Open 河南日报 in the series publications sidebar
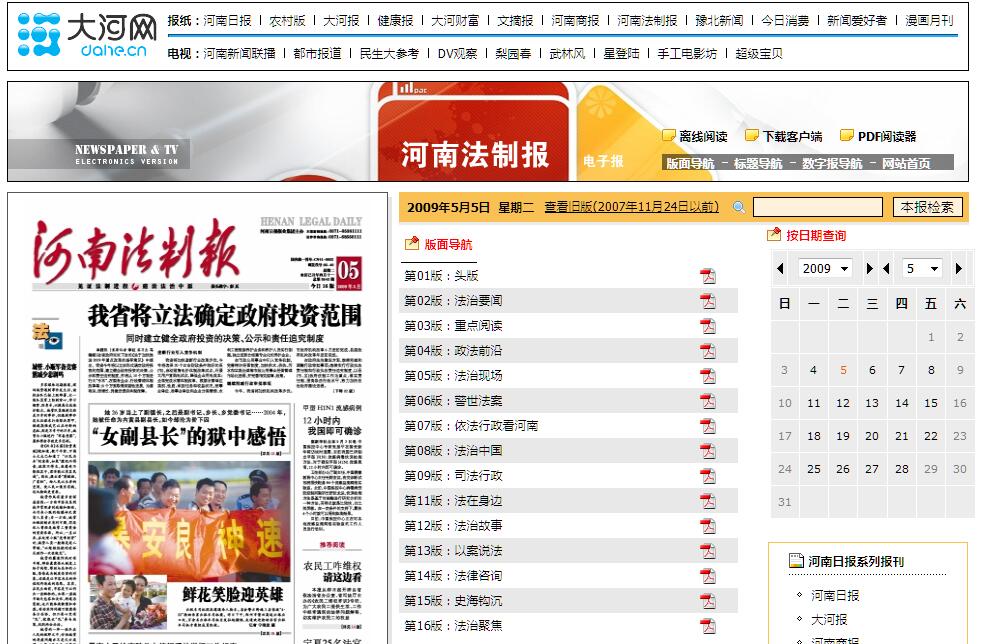Viewport: 986px width, 644px height. [x=834, y=595]
